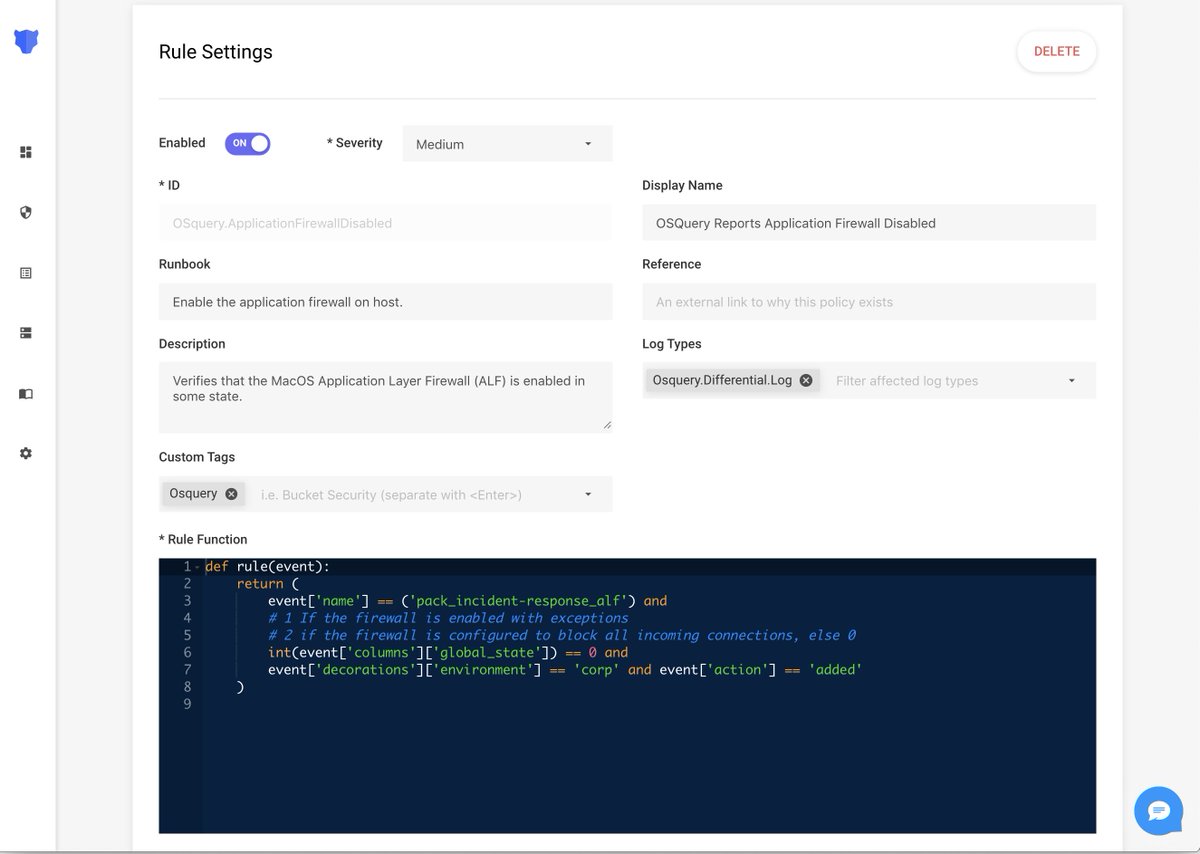Open the dashboard grid icon in sidebar
The width and height of the screenshot is (1200, 854).
click(x=26, y=152)
